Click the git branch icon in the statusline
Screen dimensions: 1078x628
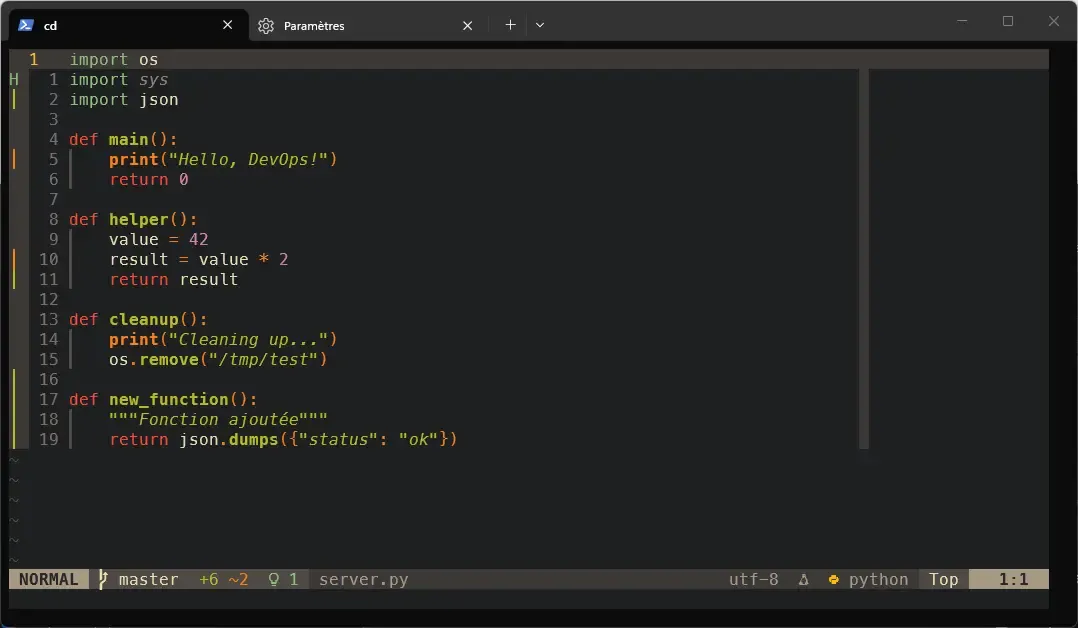click(101, 579)
